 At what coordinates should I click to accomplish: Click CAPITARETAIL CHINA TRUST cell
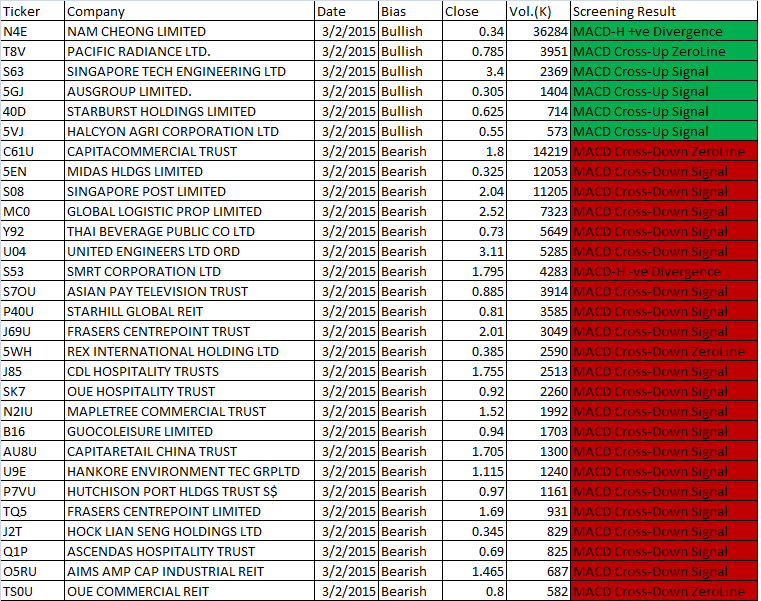[x=189, y=451]
